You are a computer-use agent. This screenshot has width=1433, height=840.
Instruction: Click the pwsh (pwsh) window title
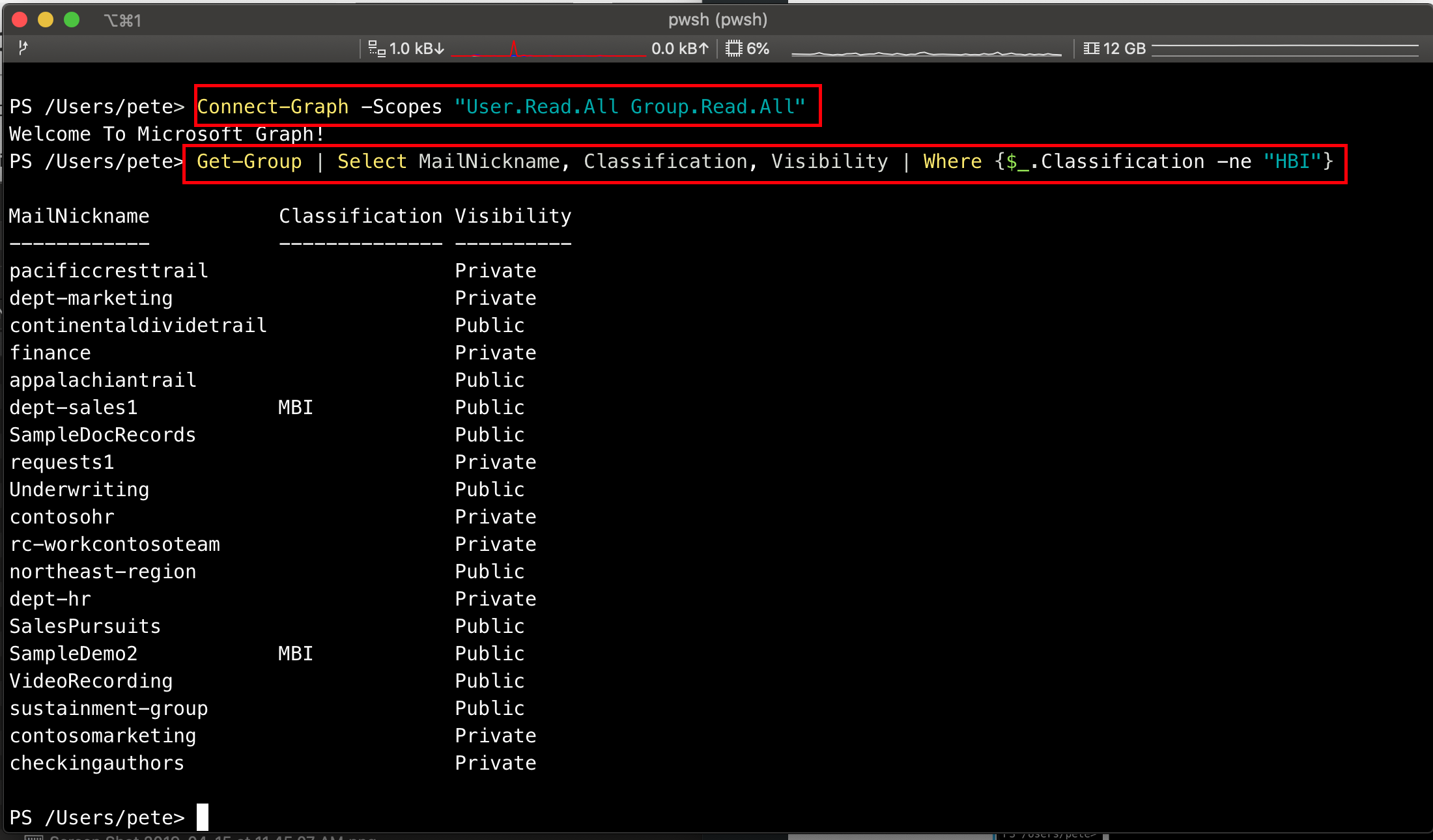pos(718,20)
